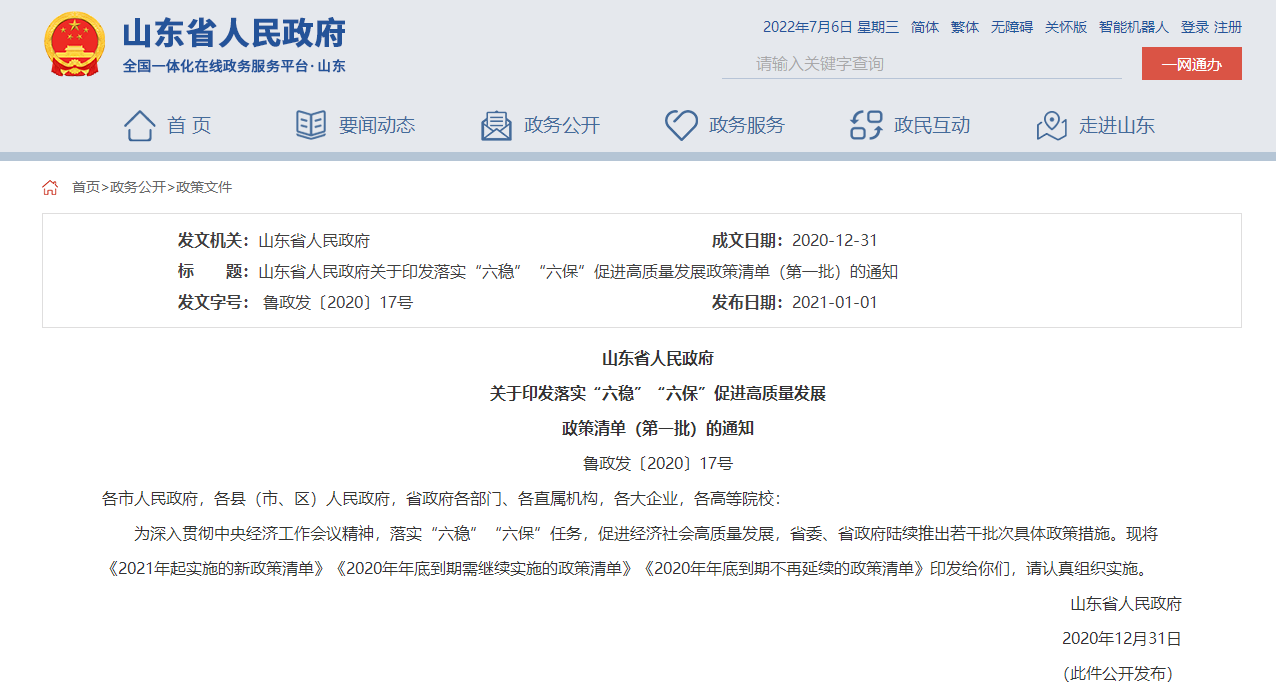Click the 登录 login link
1276x696 pixels.
tap(1194, 27)
